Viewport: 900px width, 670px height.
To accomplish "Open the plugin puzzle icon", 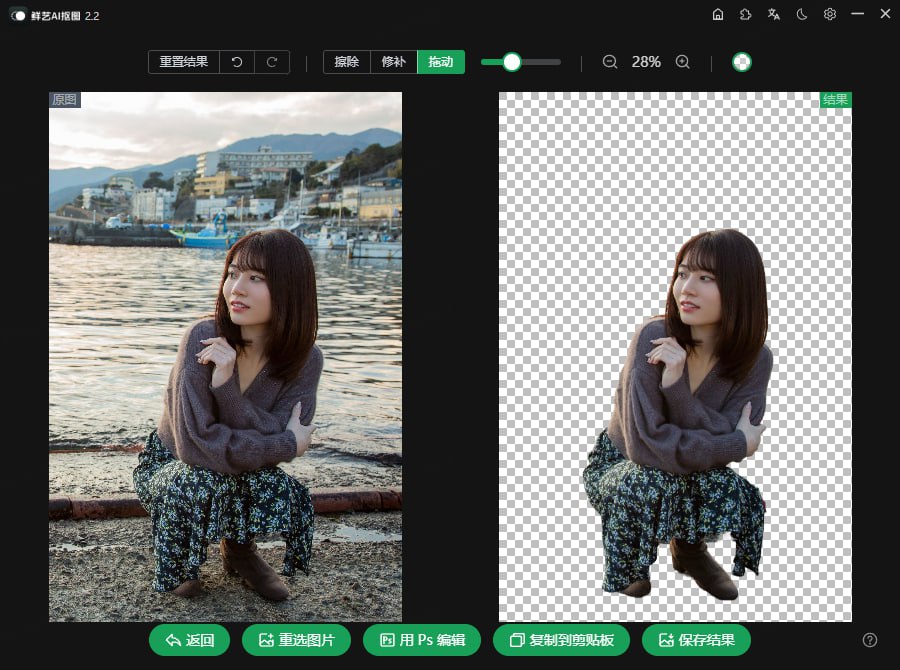I will (x=746, y=15).
